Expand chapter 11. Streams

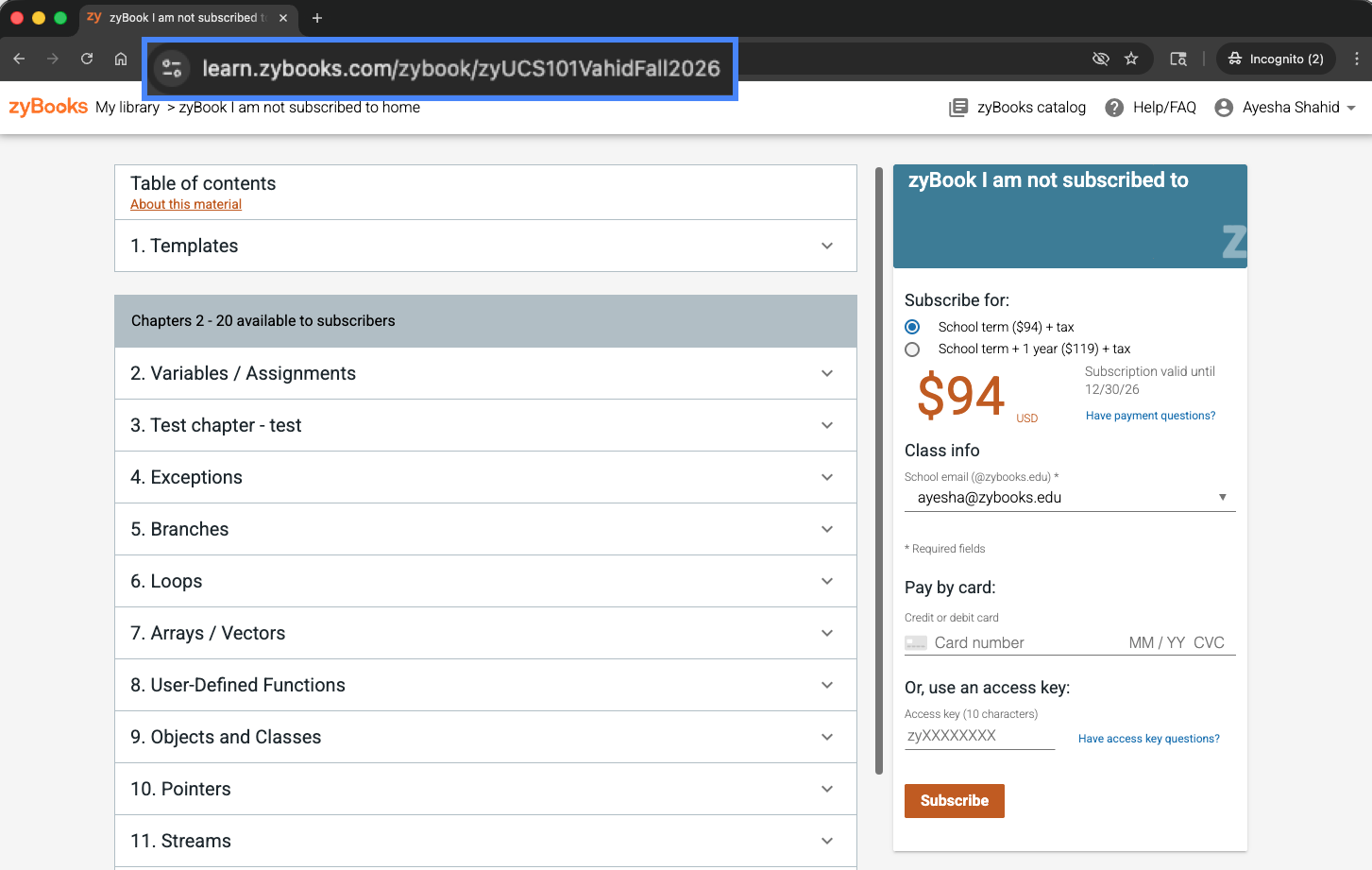coord(485,841)
